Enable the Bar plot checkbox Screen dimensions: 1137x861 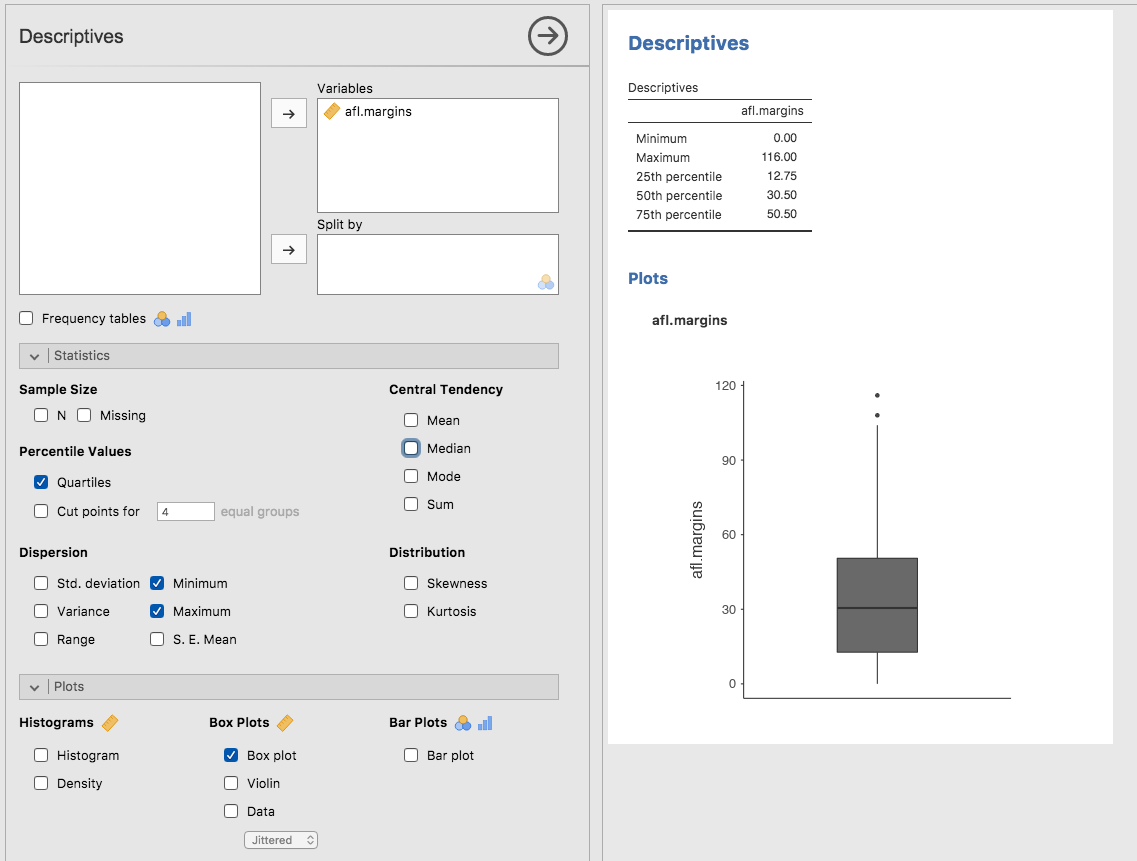pos(411,755)
